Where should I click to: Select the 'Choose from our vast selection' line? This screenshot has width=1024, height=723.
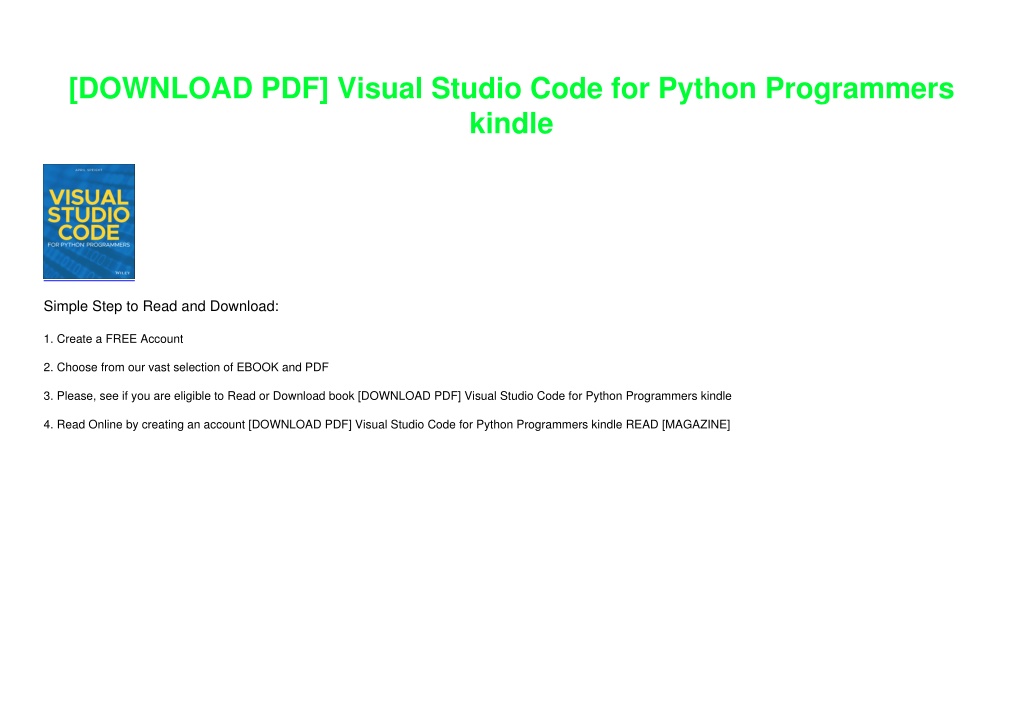tap(186, 367)
